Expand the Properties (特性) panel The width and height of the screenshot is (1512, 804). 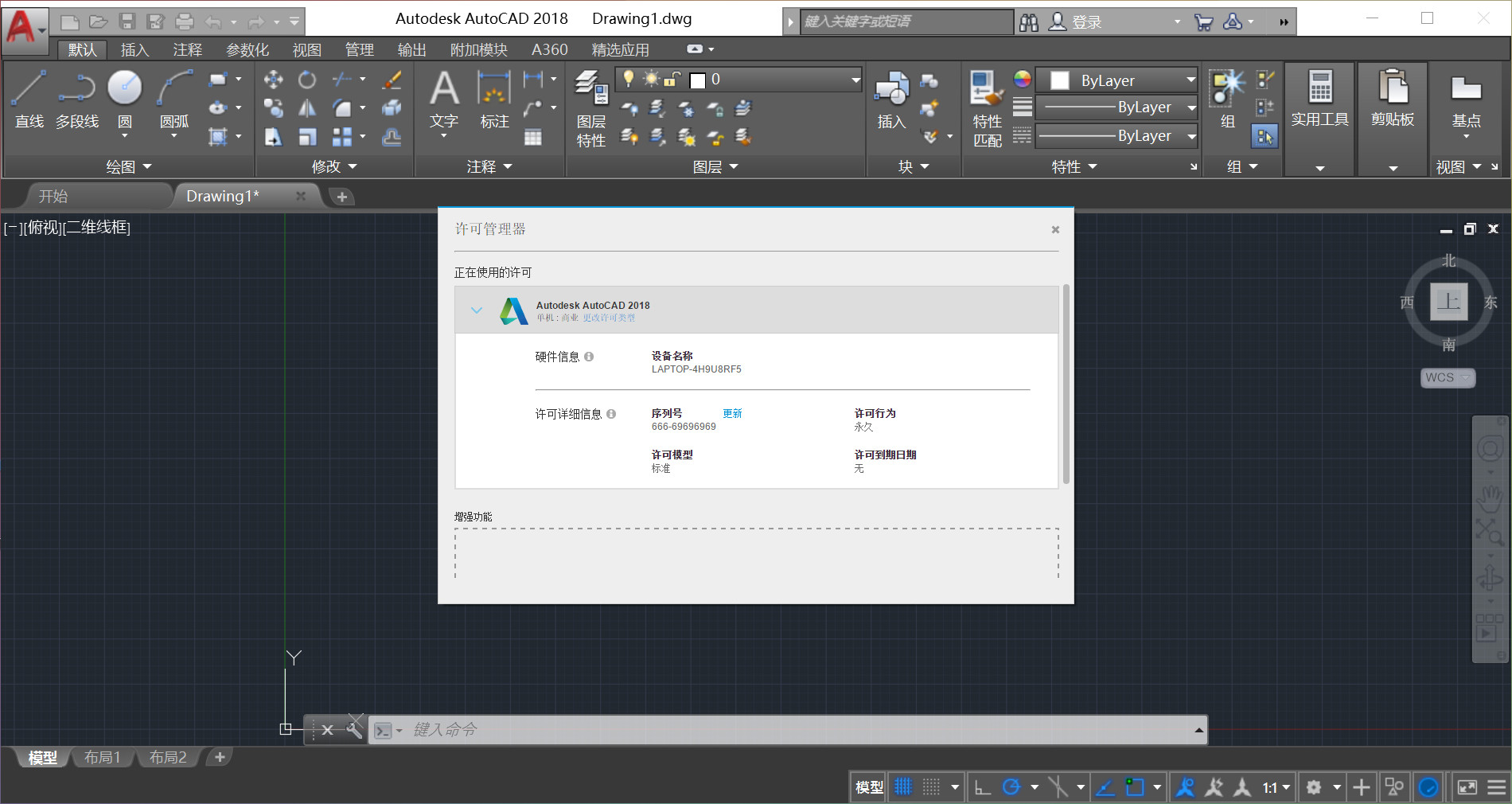pyautogui.click(x=1074, y=166)
